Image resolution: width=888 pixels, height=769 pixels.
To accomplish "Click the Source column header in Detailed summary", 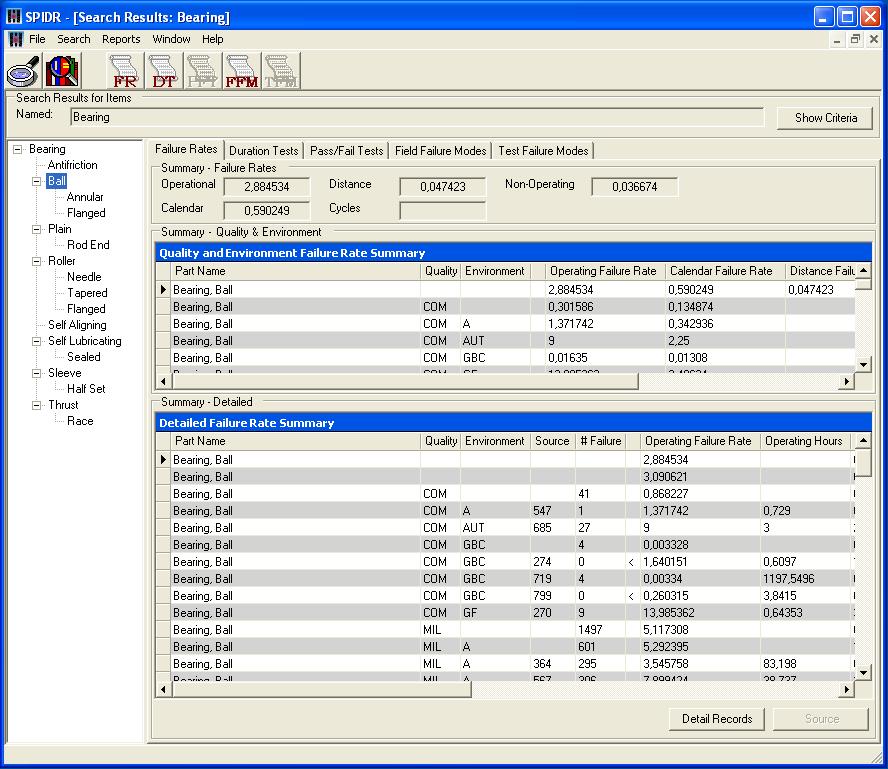I will coord(552,441).
